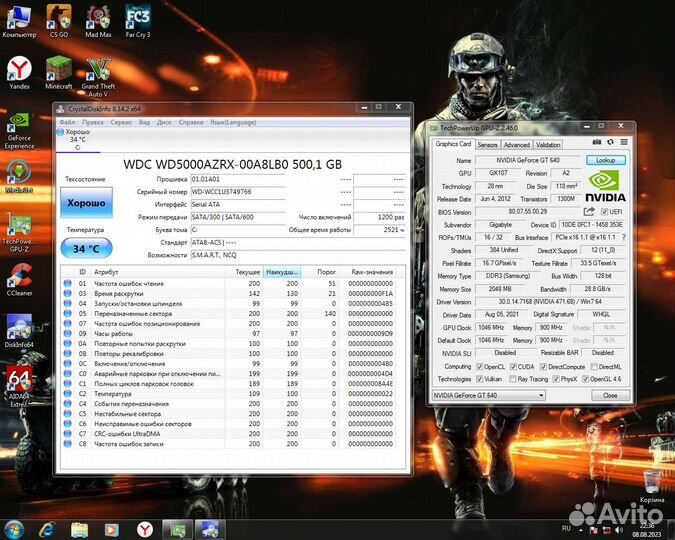Open the Grand Theft Auto V shortcut
The width and height of the screenshot is (675, 540).
[x=98, y=77]
